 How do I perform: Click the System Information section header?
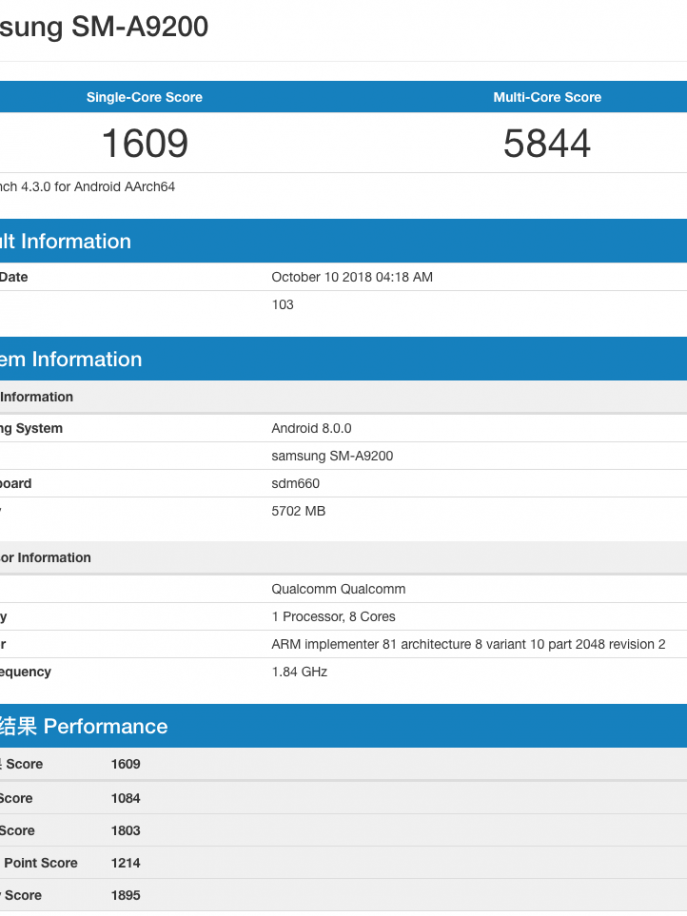point(71,359)
